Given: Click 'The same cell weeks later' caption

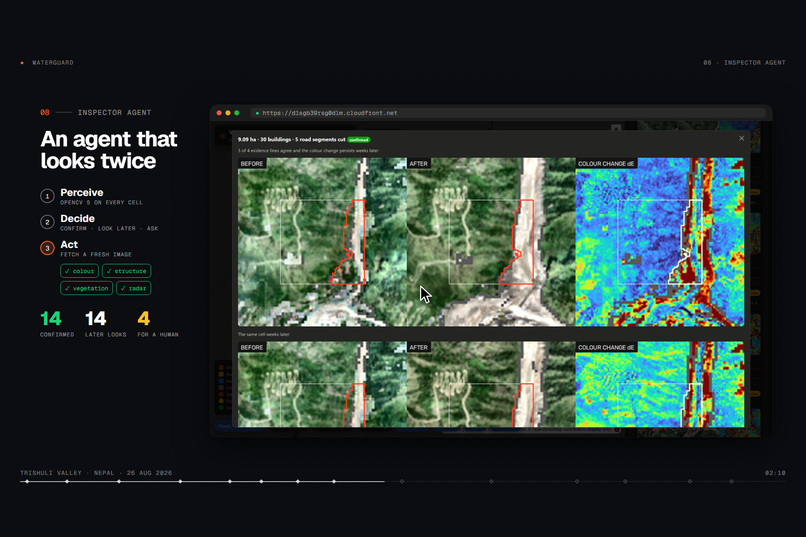Looking at the screenshot, I should 264,335.
